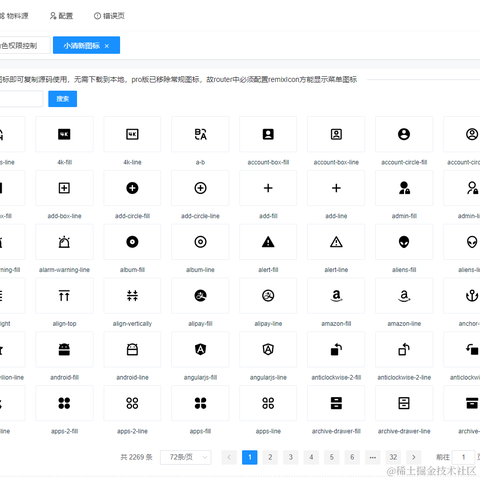Select the admin-fill icon
Viewport: 480px width, 480px height.
point(404,188)
